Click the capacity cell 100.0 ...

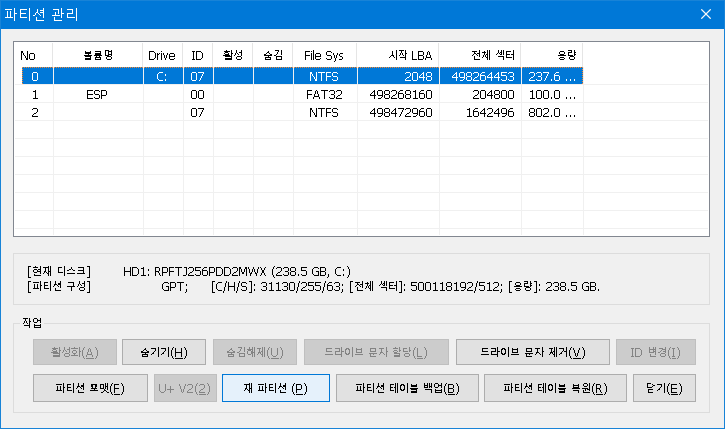point(552,94)
